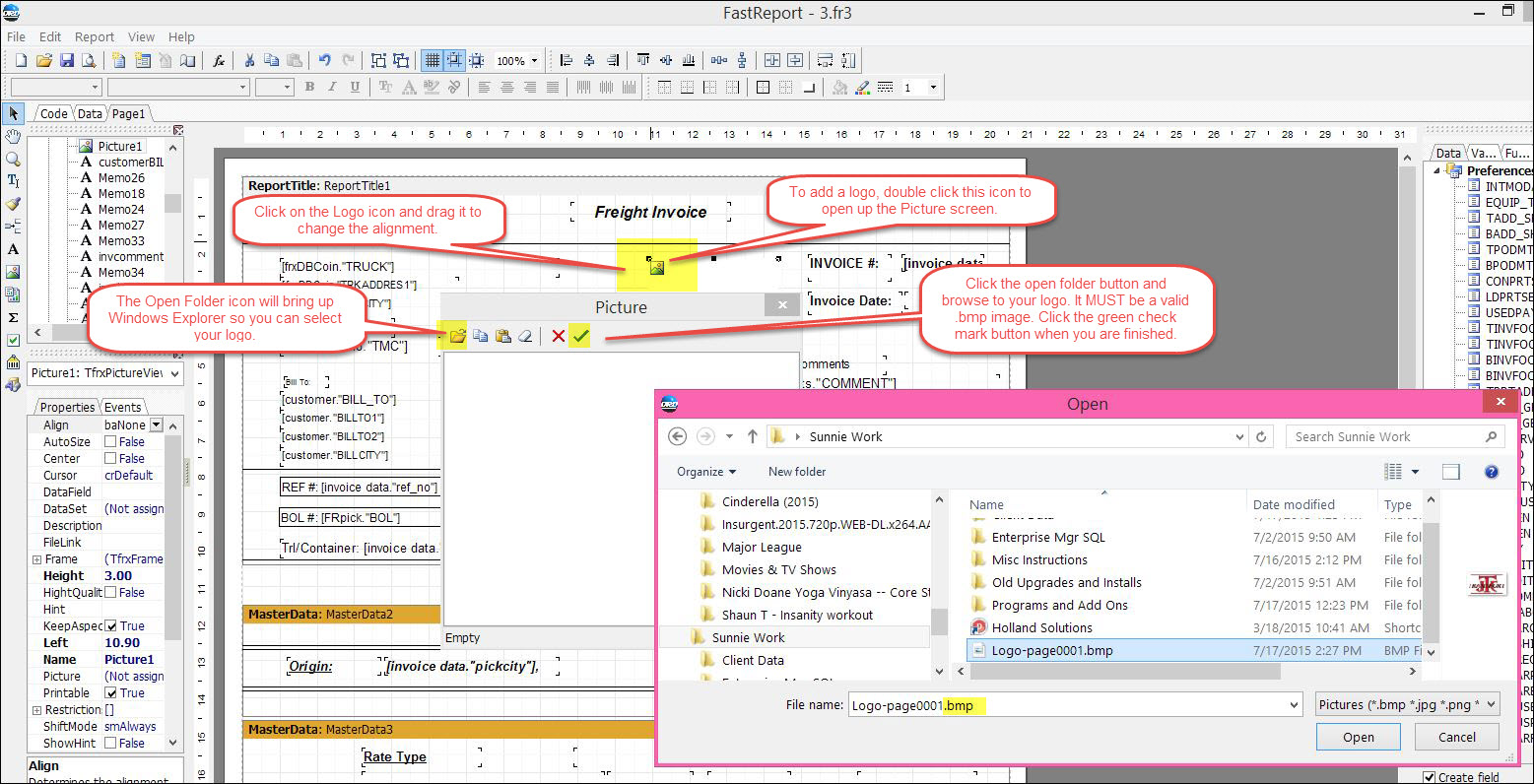Click the red X cancel icon in Picture dialog
Image resolution: width=1534 pixels, height=784 pixels.
point(558,336)
